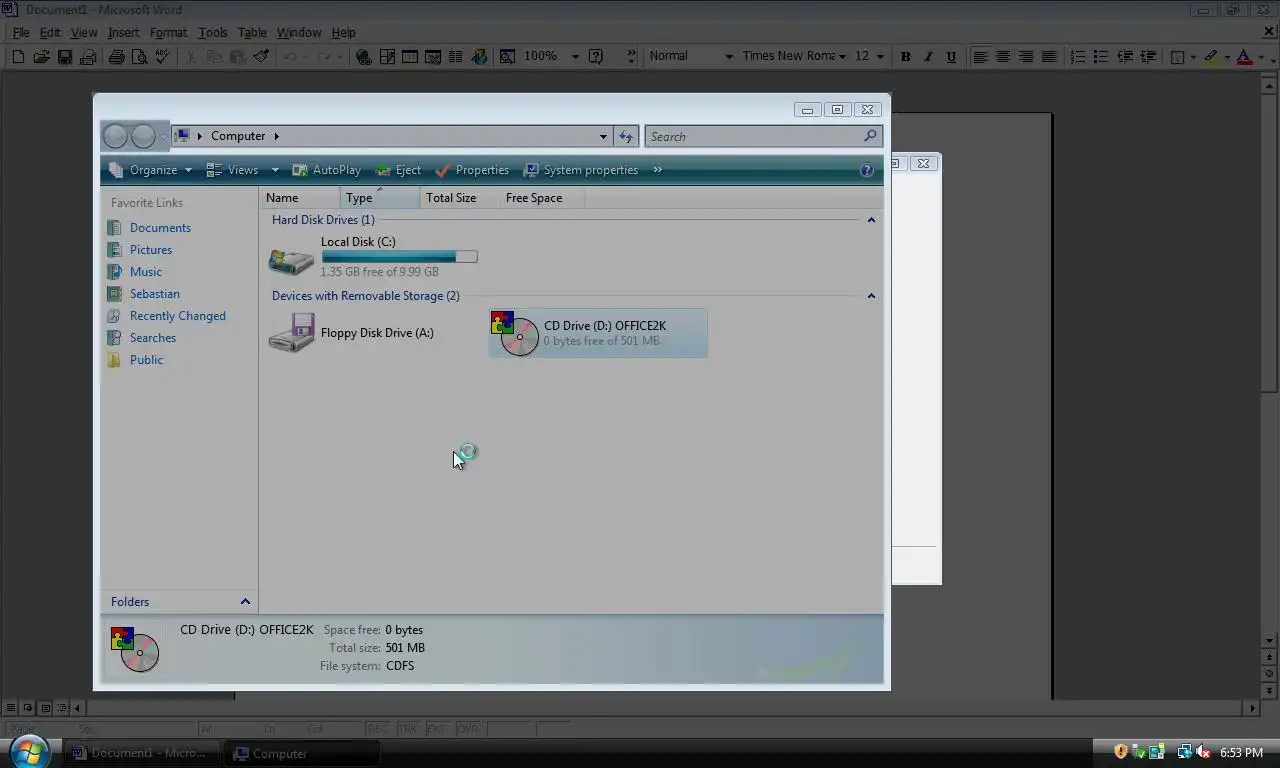Click the Drawing toolbar icon
1280x768 pixels.
click(479, 57)
